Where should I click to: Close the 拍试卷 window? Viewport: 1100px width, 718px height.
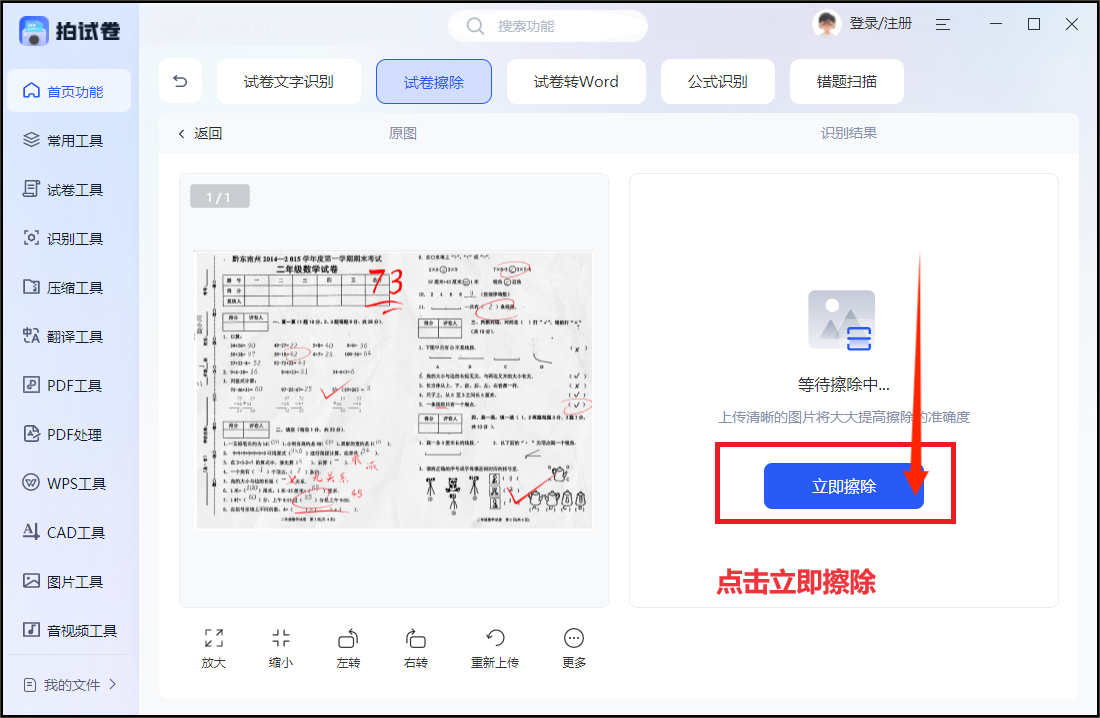1071,24
